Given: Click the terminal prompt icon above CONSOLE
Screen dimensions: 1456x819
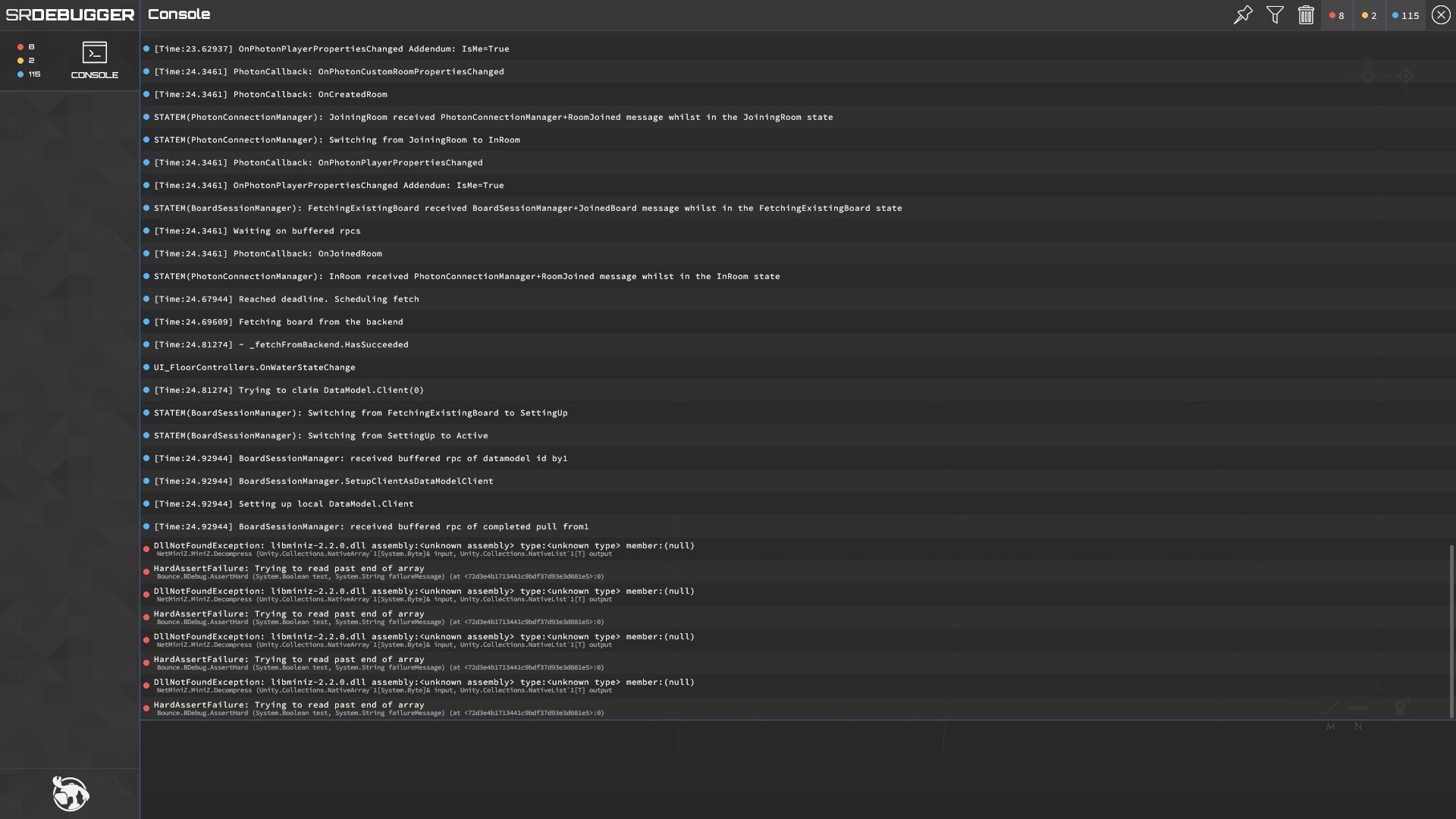Looking at the screenshot, I should click(95, 52).
